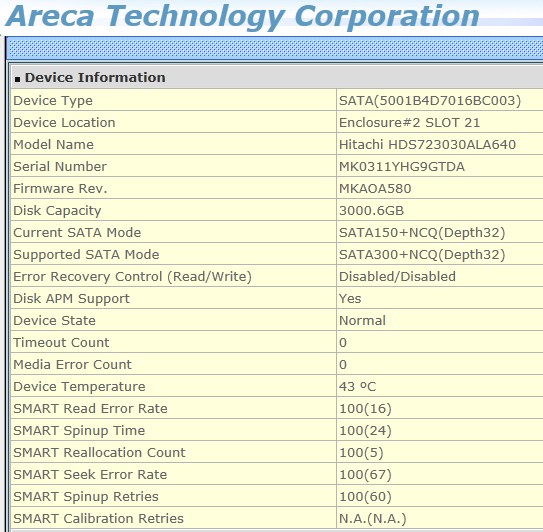Click the SMART Calibration Retries N.A. value

[x=373, y=518]
